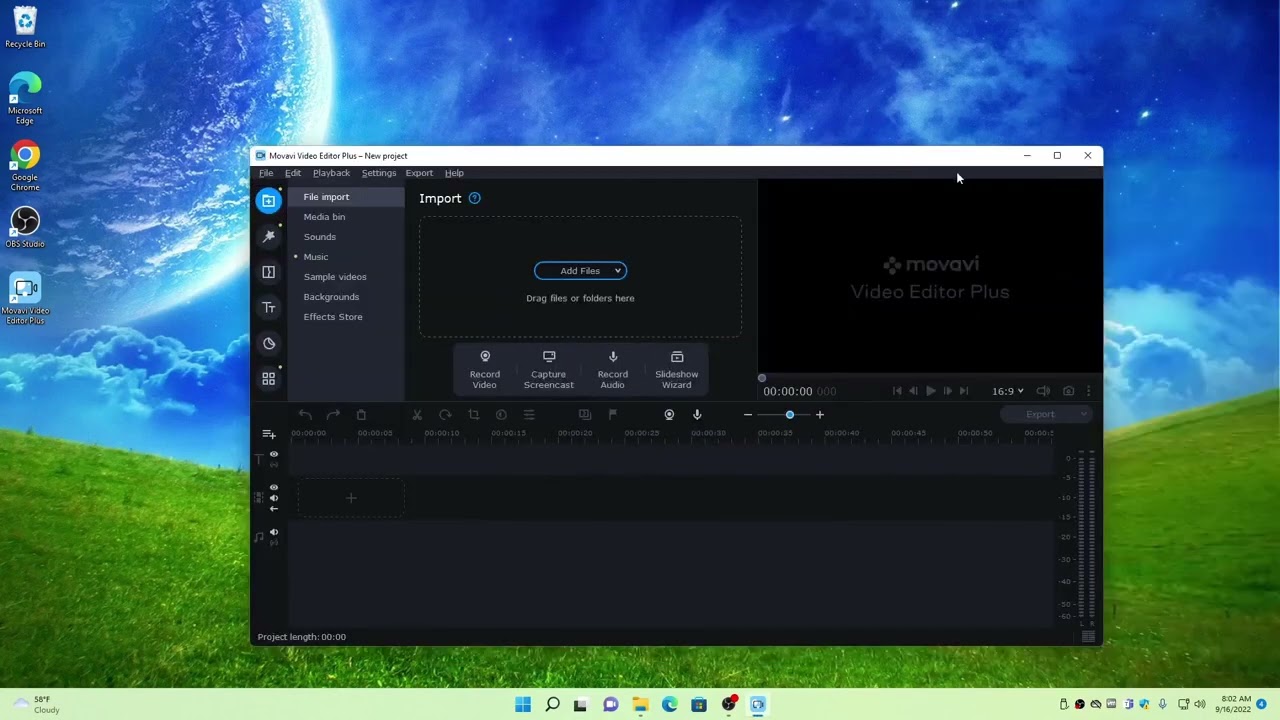Screen dimensions: 1280x720
Task: Open the Titles panel icon
Action: (268, 308)
